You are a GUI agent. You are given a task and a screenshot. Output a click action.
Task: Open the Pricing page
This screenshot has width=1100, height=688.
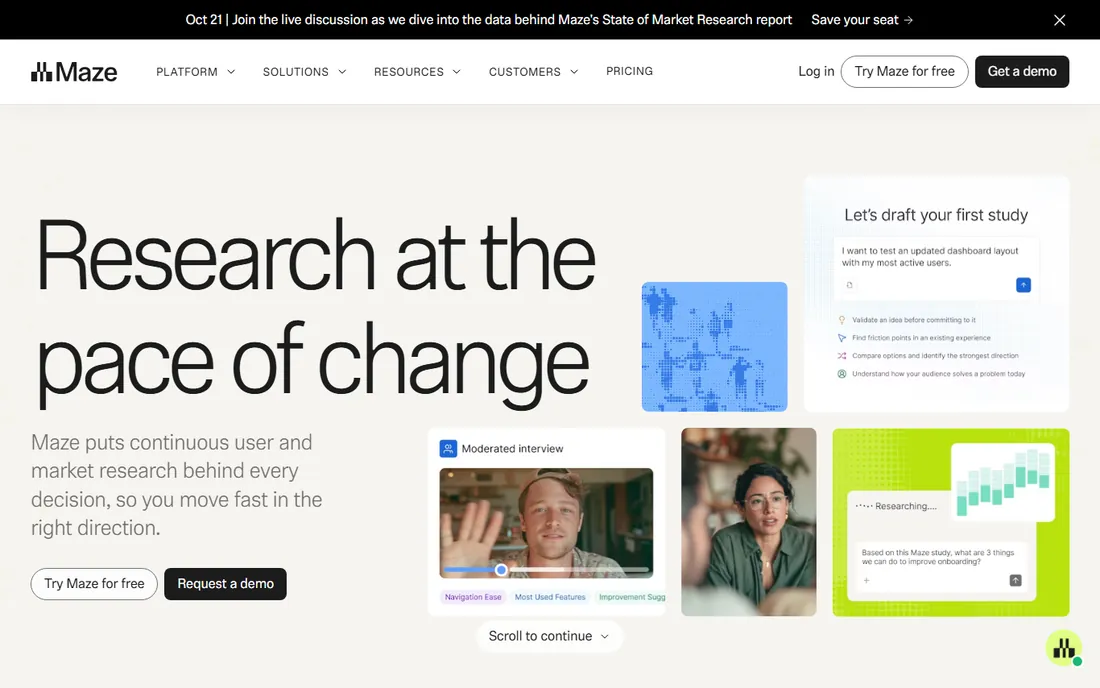629,71
